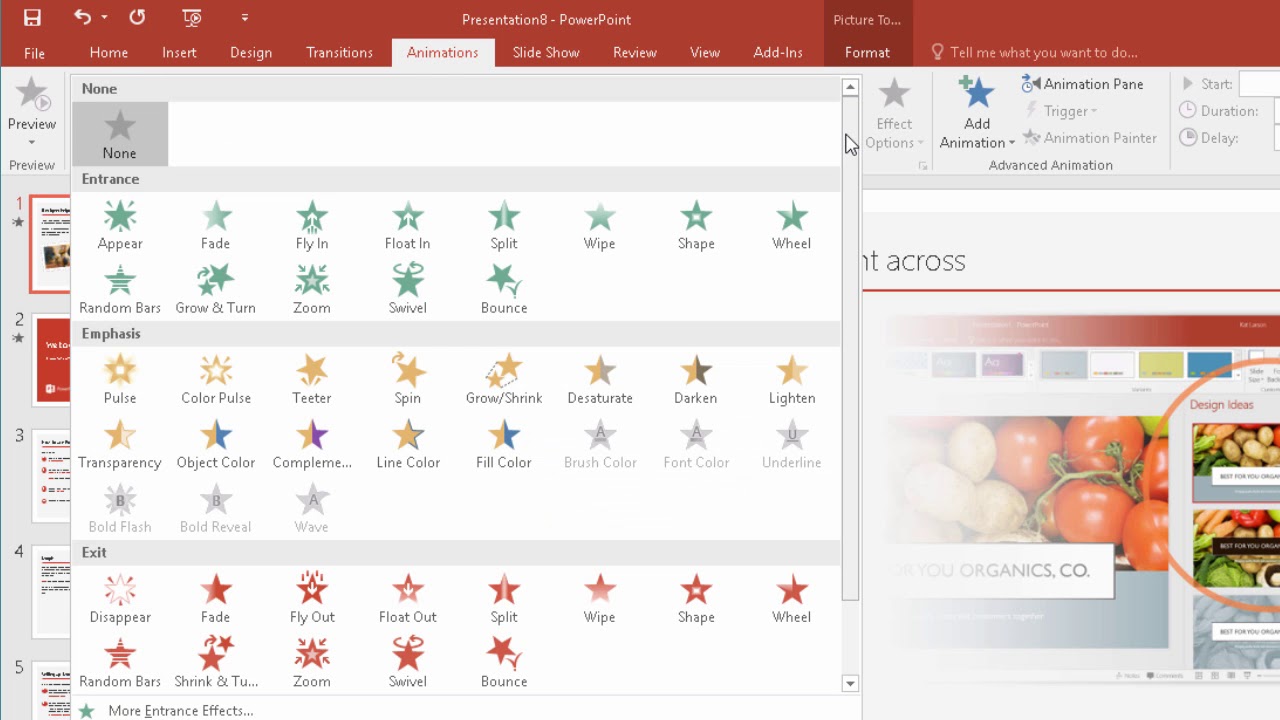Select slide 3 thumbnail in panel
This screenshot has height=720, width=1280.
[52, 474]
